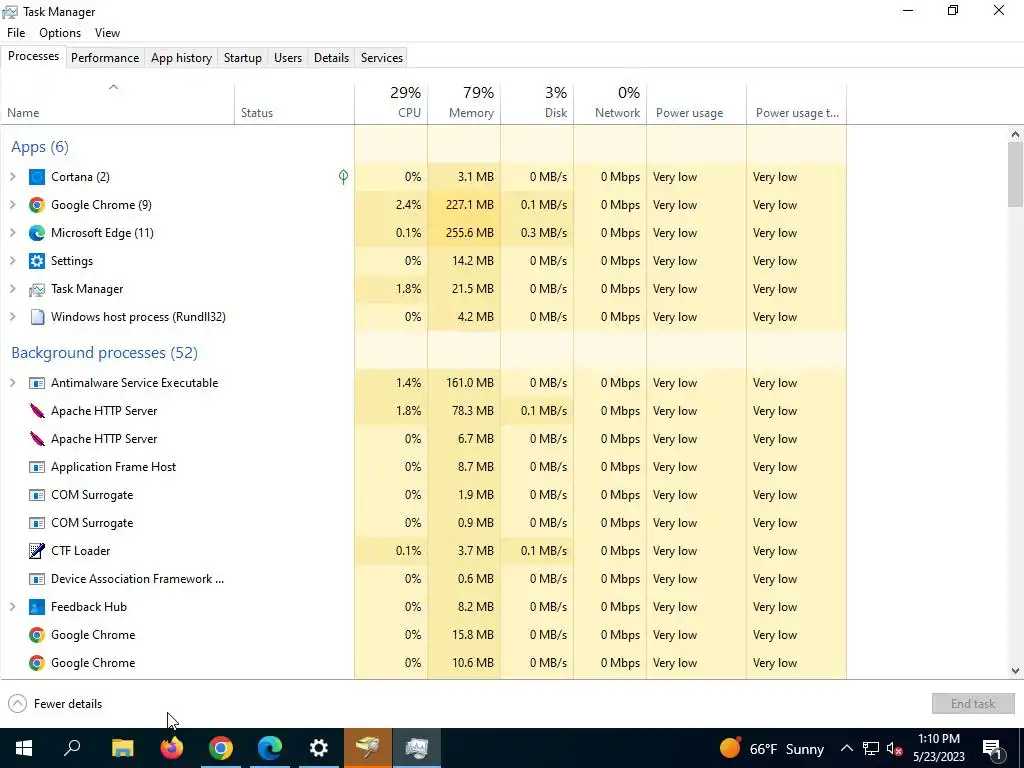Click the vertical scrollbar thumb
This screenshot has height=768, width=1024.
(1016, 174)
